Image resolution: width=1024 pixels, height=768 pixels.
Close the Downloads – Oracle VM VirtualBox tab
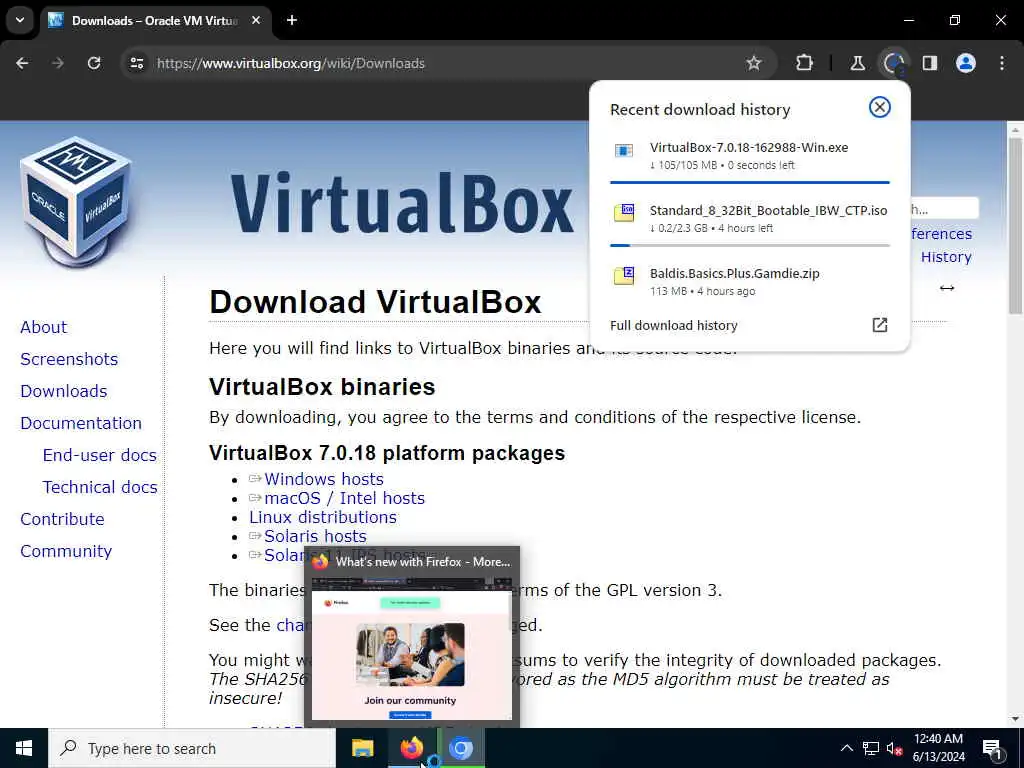point(256,20)
